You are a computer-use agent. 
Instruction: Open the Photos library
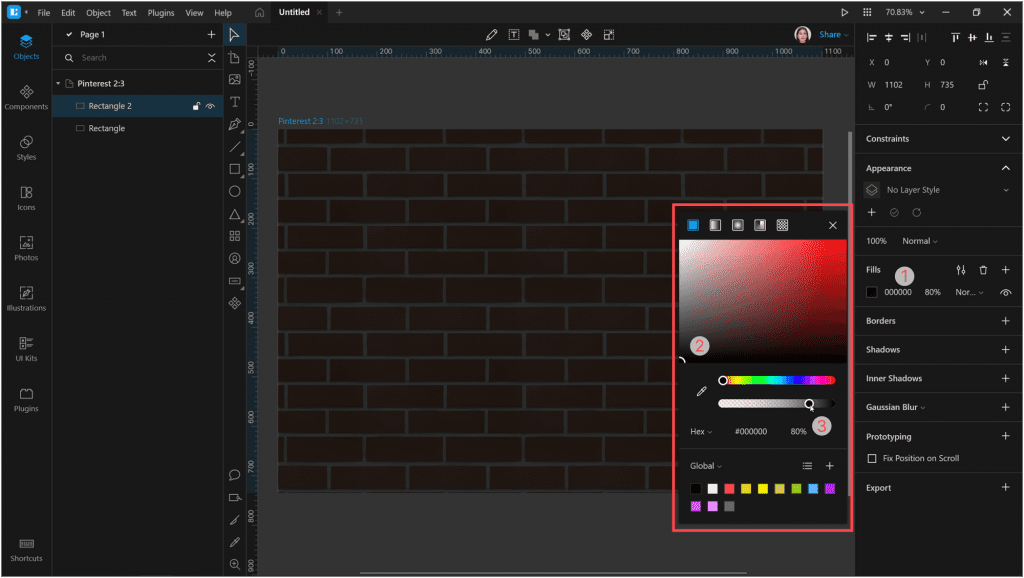[x=26, y=248]
